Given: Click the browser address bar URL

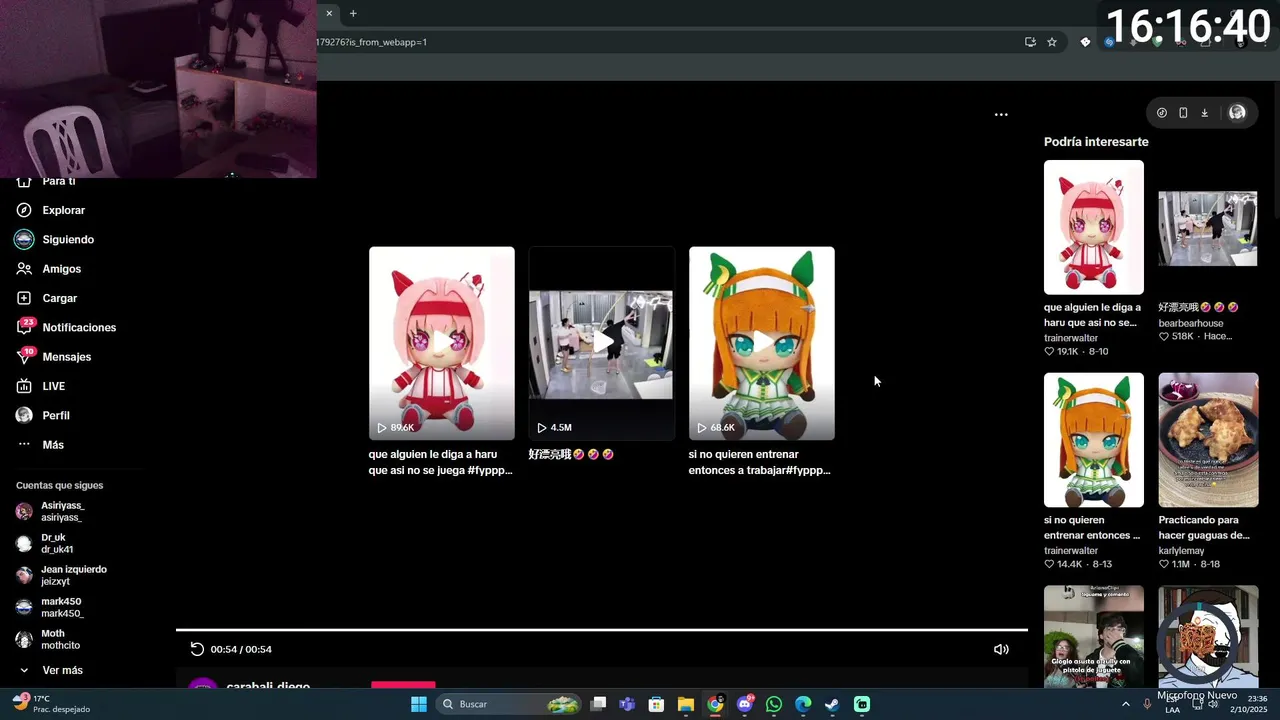Looking at the screenshot, I should (371, 42).
